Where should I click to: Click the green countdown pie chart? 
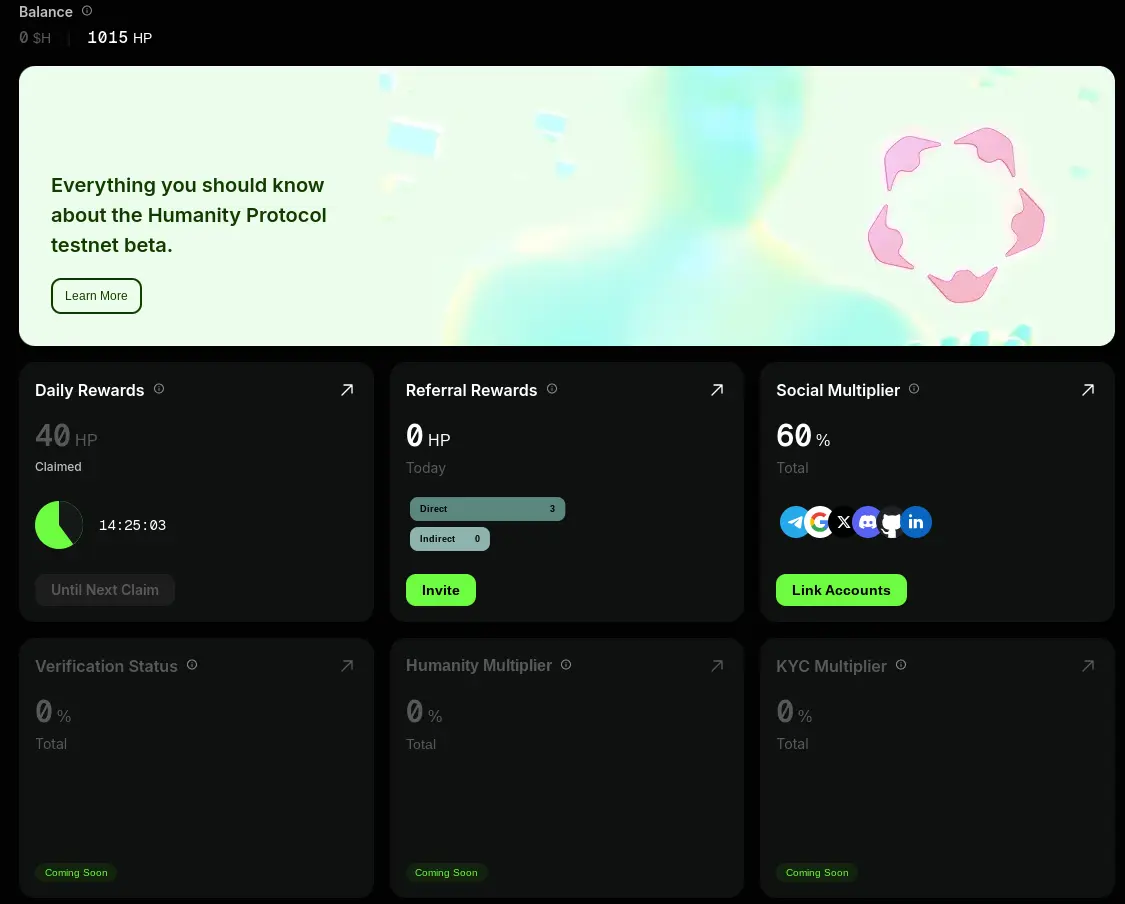[x=59, y=525]
